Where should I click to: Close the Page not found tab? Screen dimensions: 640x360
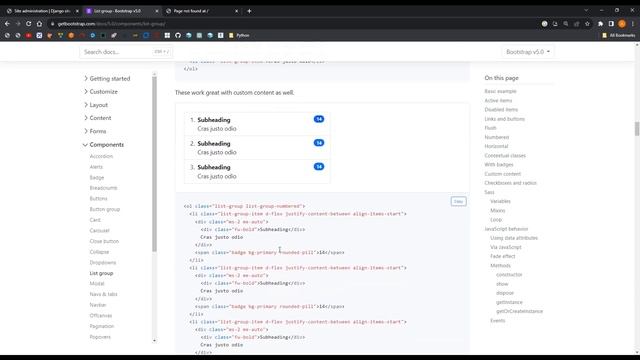236,11
